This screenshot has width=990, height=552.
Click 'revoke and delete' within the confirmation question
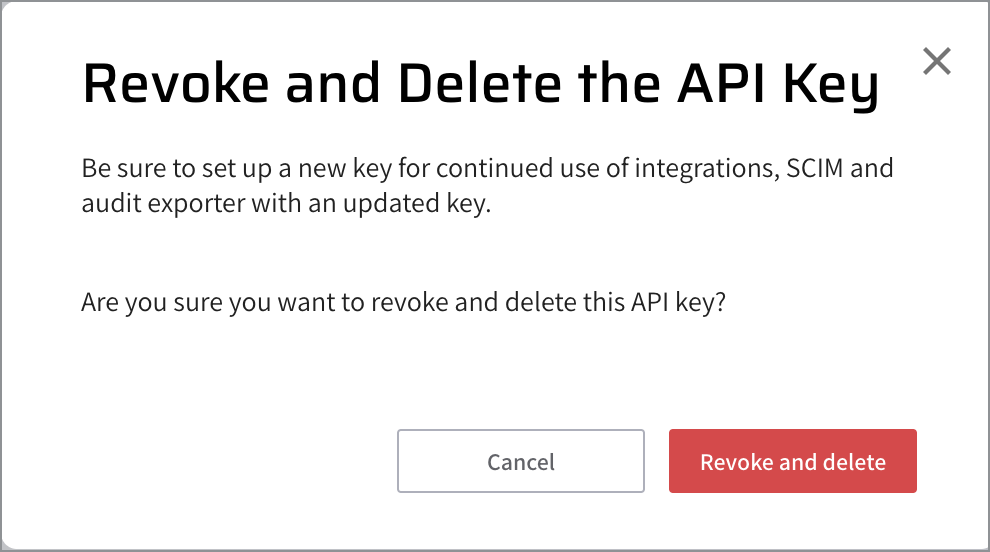(x=472, y=302)
